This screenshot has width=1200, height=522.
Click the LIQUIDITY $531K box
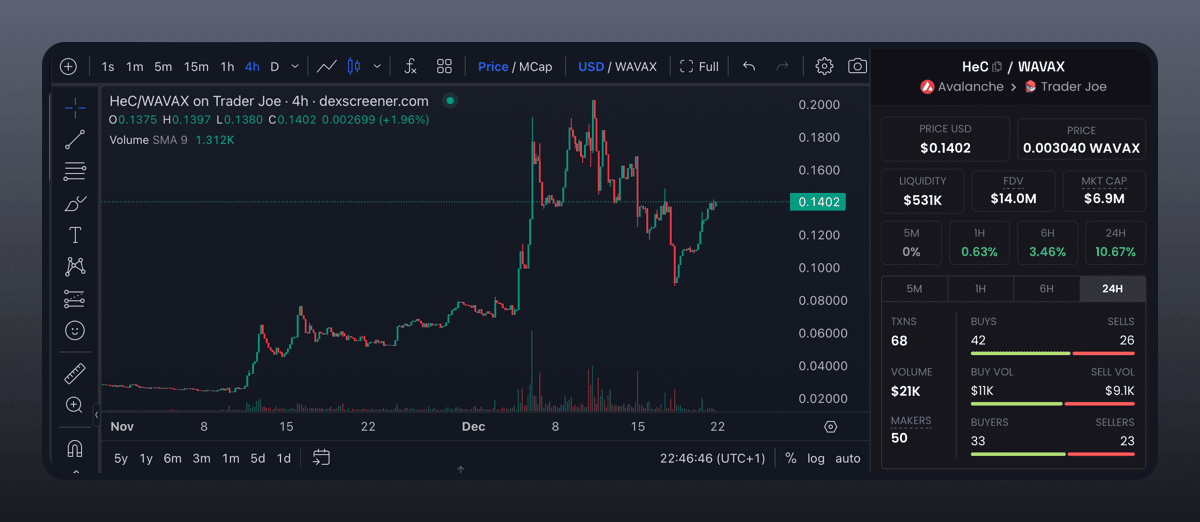[x=922, y=191]
